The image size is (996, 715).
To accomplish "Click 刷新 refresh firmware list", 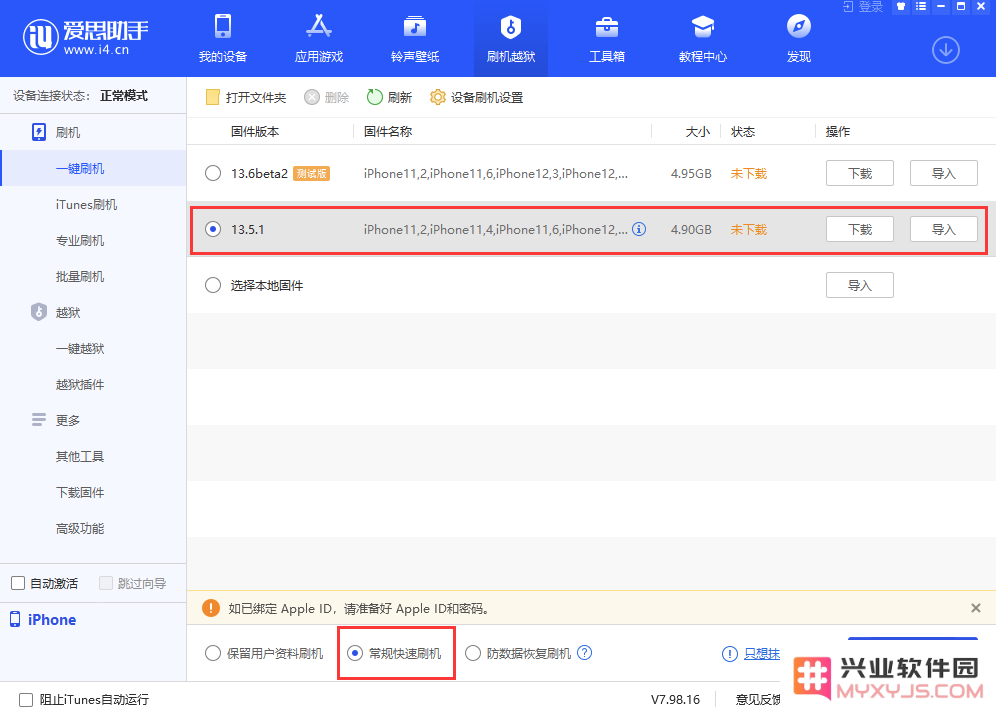I will pos(389,97).
